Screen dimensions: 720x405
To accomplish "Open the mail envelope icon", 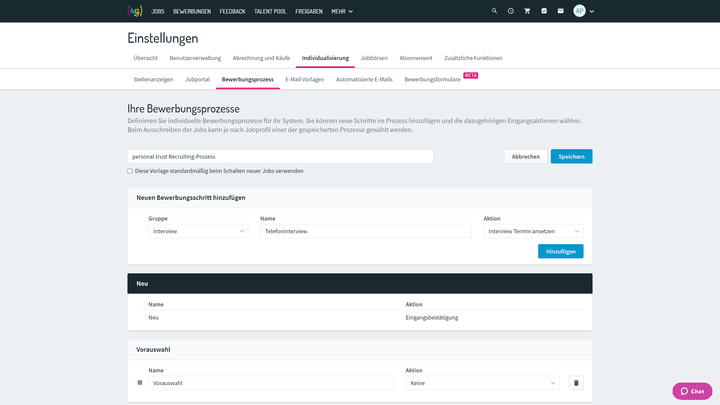I will coord(561,11).
